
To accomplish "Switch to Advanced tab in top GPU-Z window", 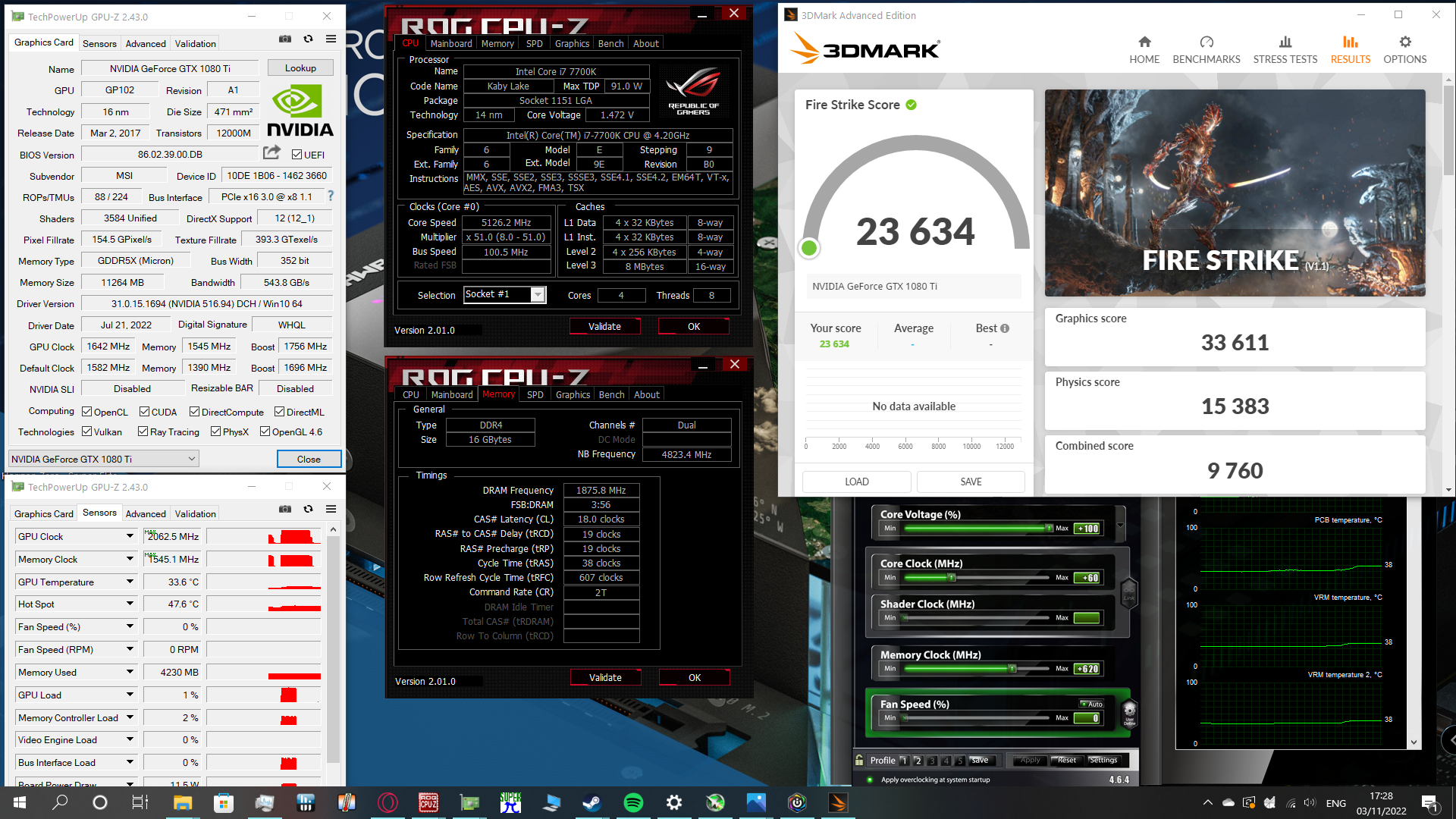I will click(x=146, y=43).
